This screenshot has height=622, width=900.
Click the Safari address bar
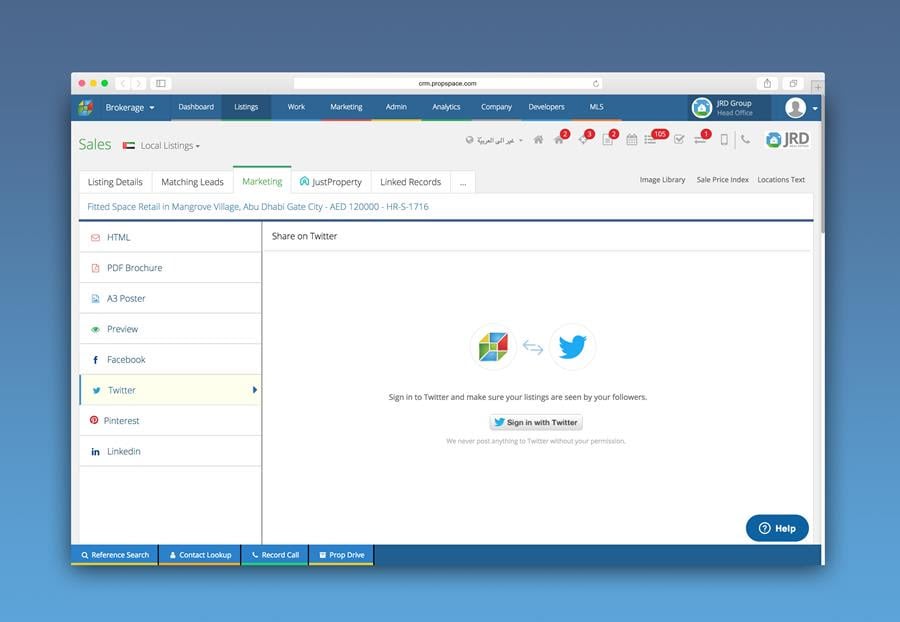pos(448,83)
